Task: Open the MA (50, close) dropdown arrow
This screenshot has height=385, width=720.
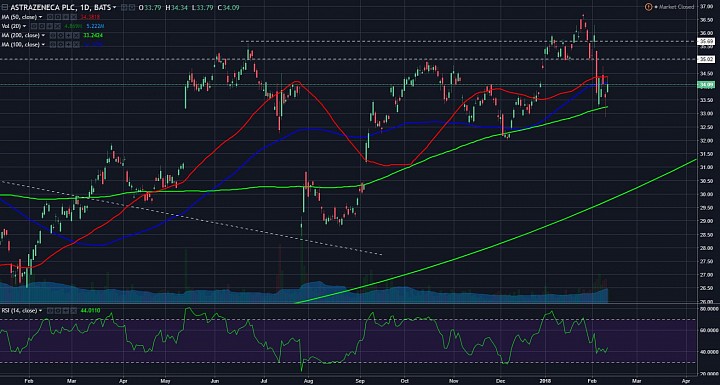Action: [40, 17]
